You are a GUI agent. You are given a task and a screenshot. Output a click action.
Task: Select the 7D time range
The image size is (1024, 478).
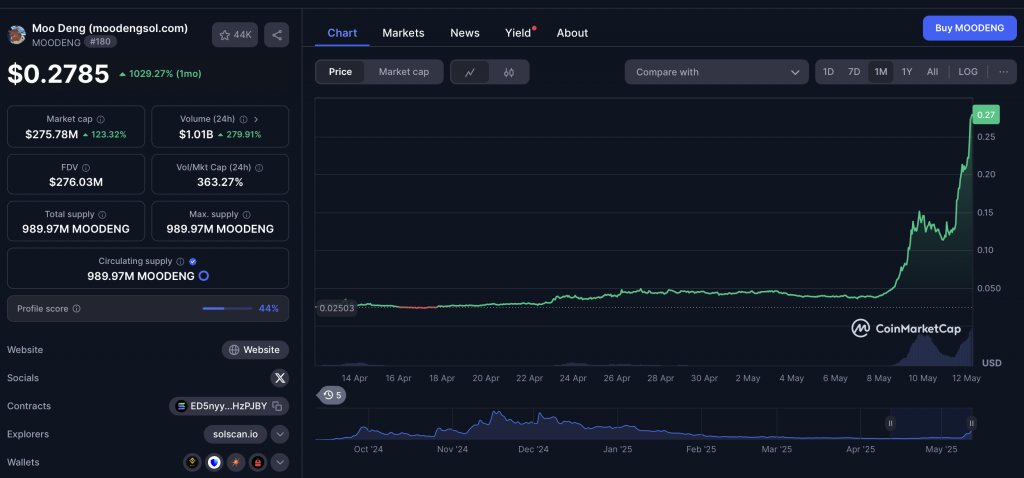pyautogui.click(x=854, y=72)
